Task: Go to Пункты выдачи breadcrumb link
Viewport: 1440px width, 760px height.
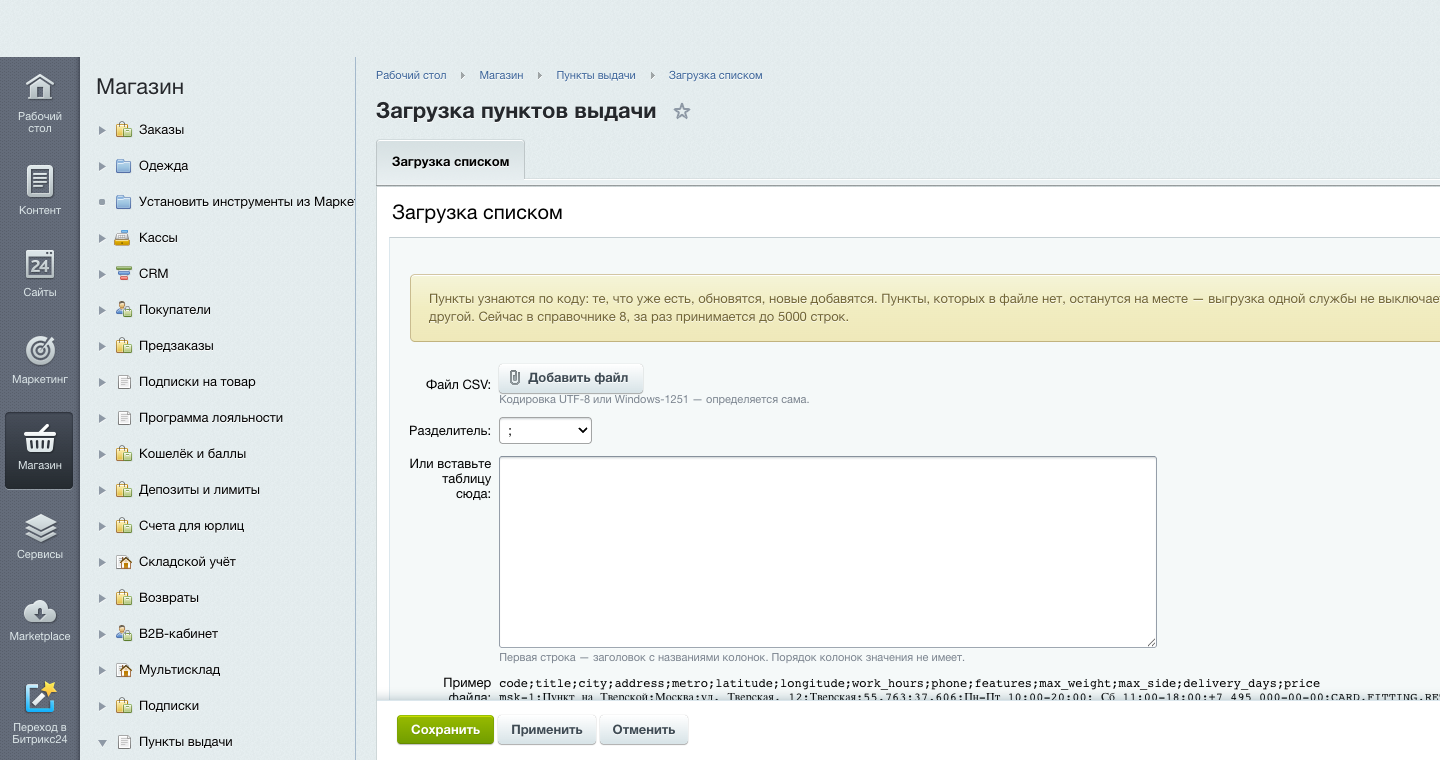Action: (x=596, y=75)
